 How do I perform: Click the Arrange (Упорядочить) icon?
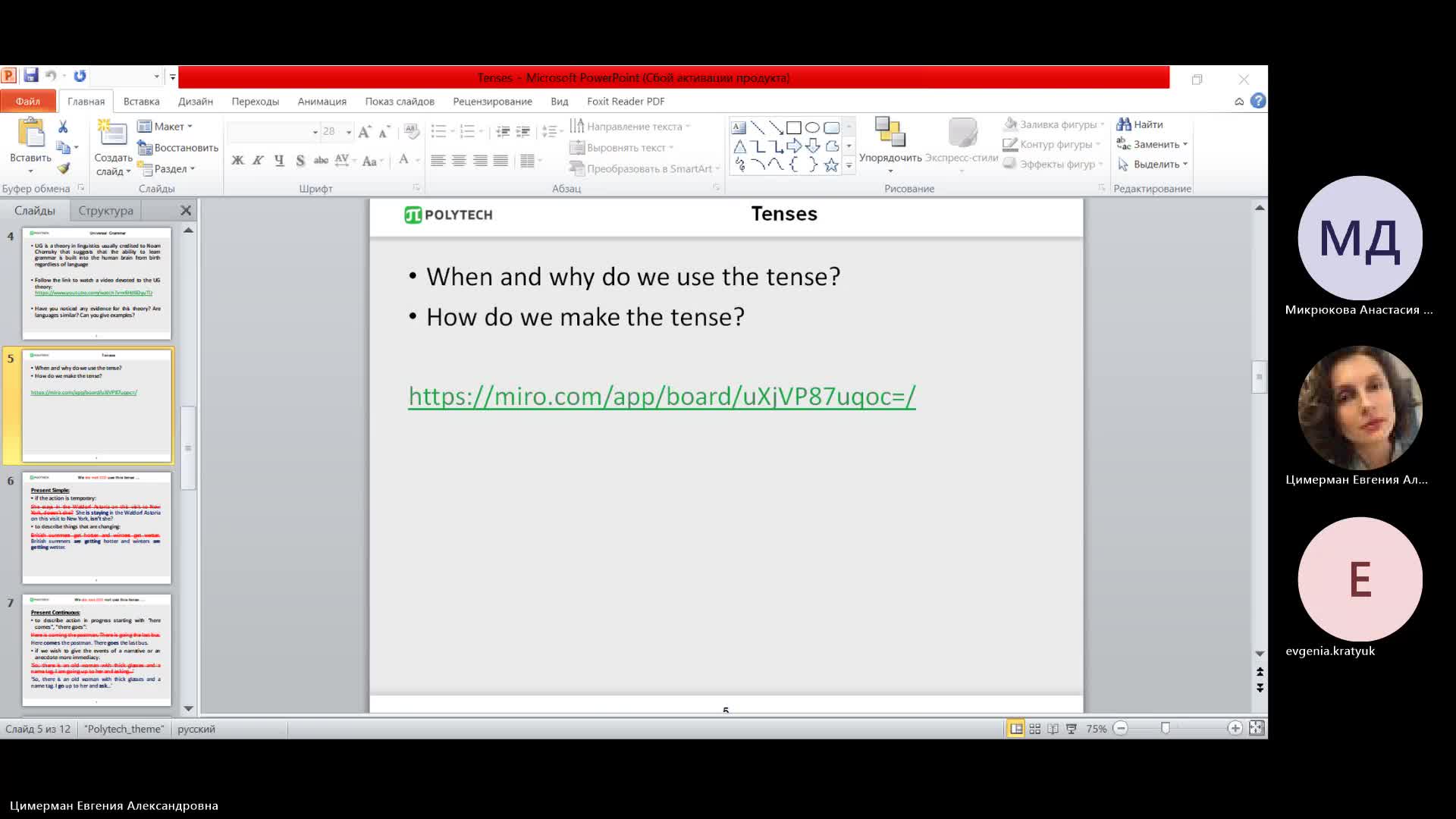click(x=890, y=132)
